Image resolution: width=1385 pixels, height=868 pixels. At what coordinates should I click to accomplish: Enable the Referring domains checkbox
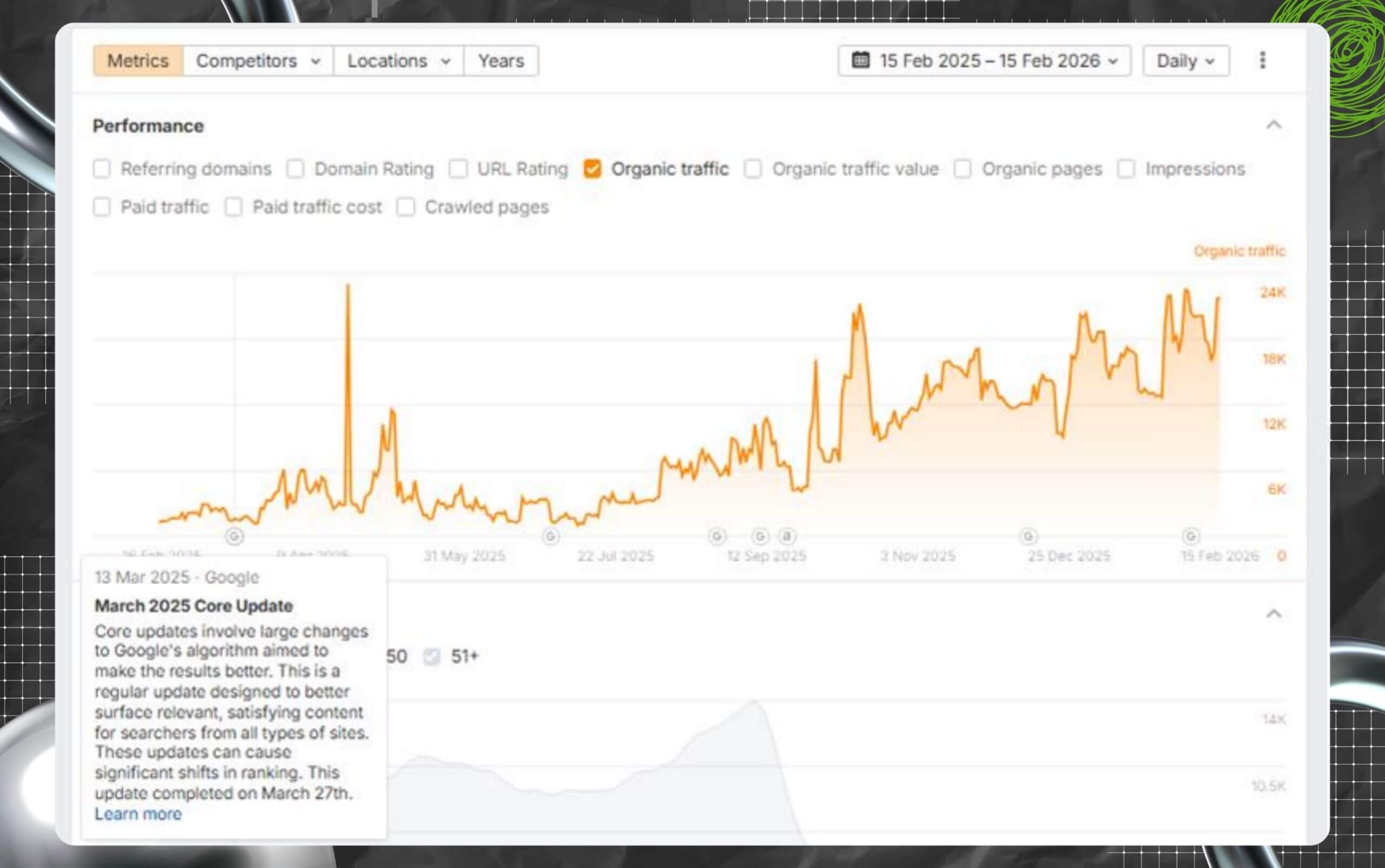click(x=102, y=169)
